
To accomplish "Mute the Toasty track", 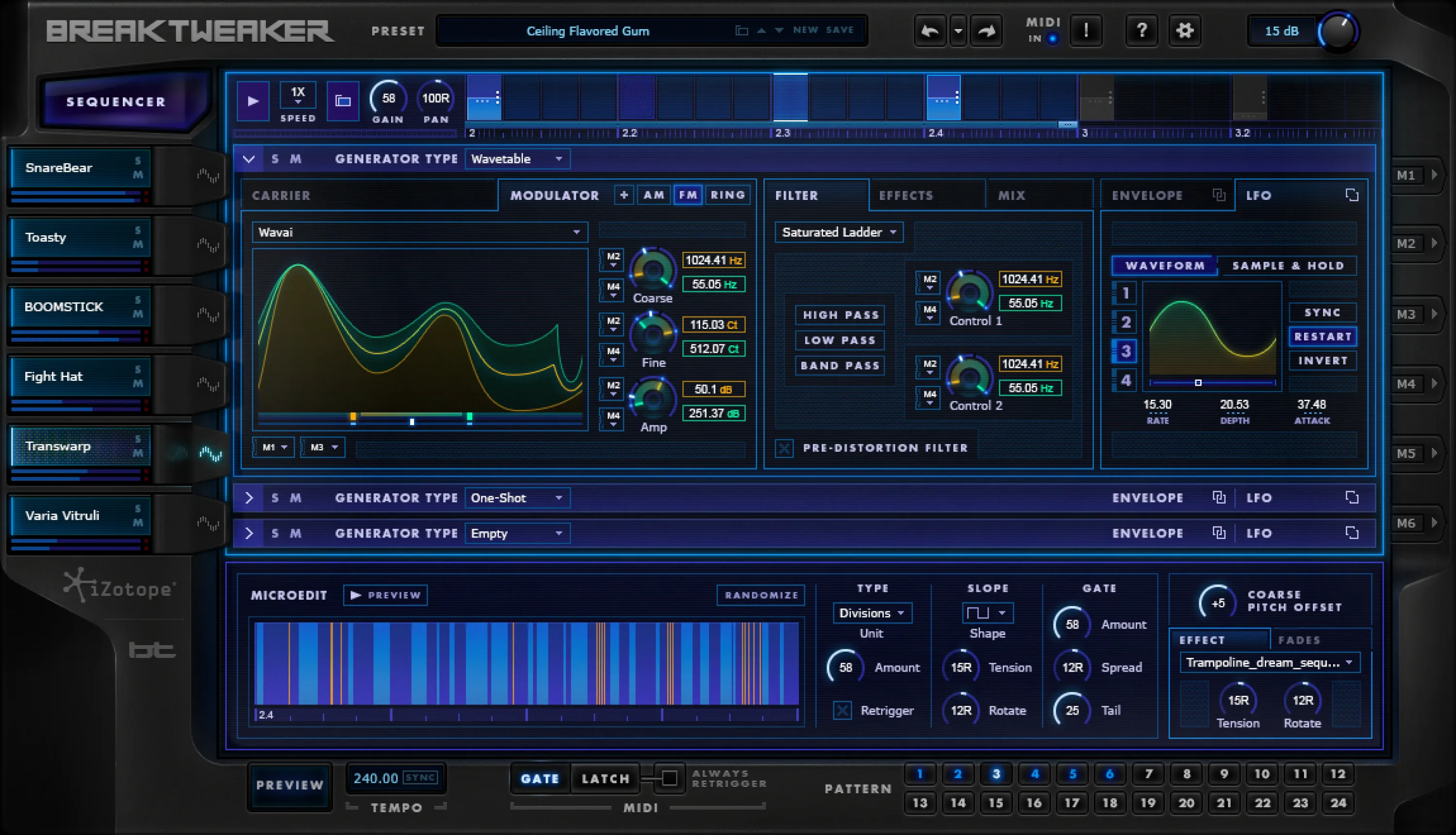I will 138,245.
